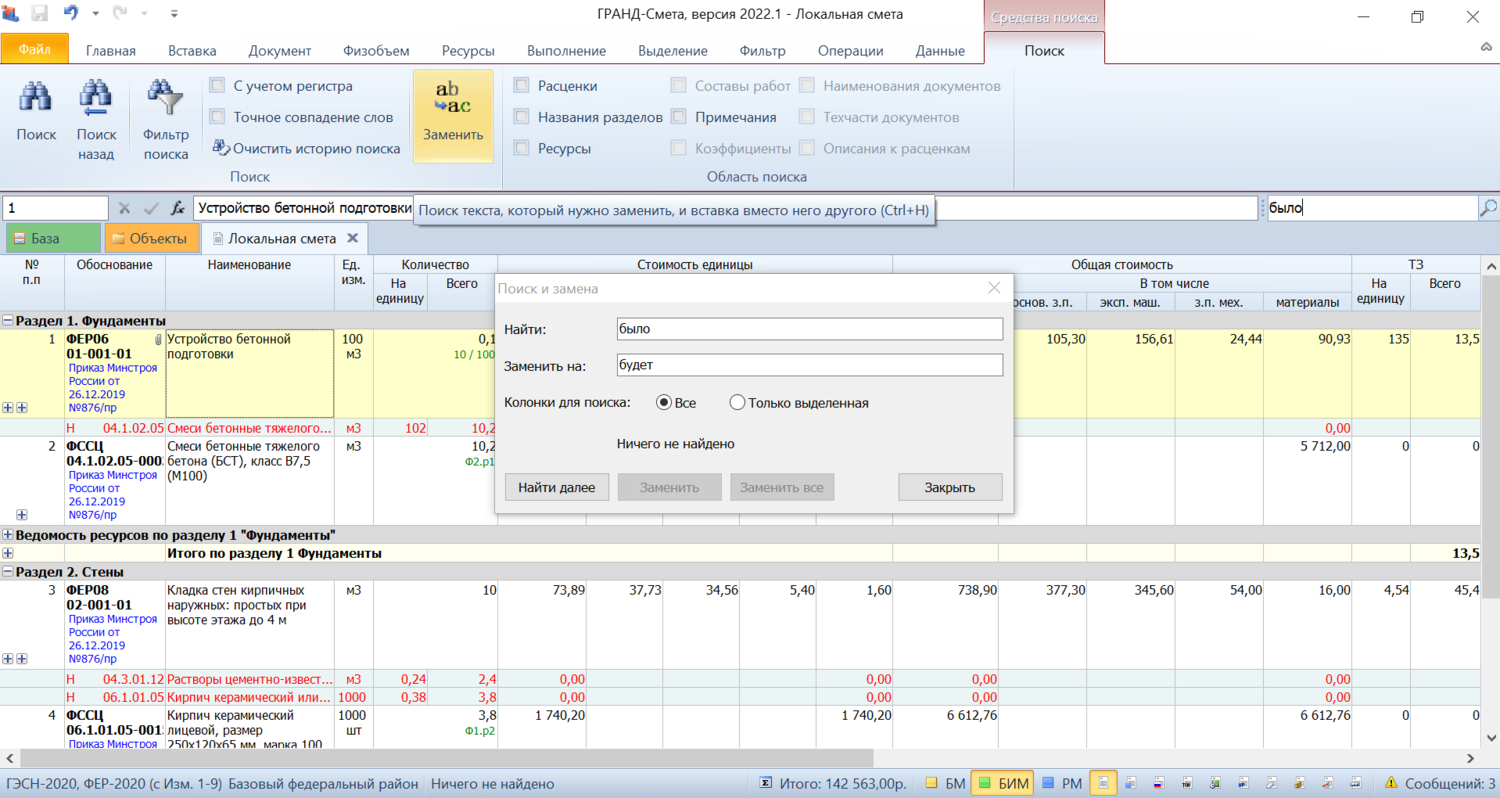Open the Ресурсы ribbon tab

[466, 51]
